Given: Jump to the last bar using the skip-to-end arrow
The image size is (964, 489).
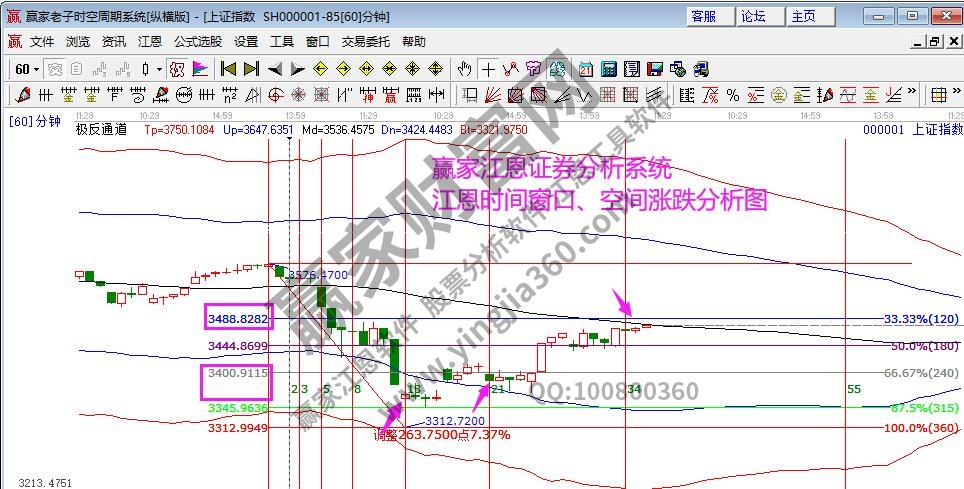Looking at the screenshot, I should click(x=251, y=69).
